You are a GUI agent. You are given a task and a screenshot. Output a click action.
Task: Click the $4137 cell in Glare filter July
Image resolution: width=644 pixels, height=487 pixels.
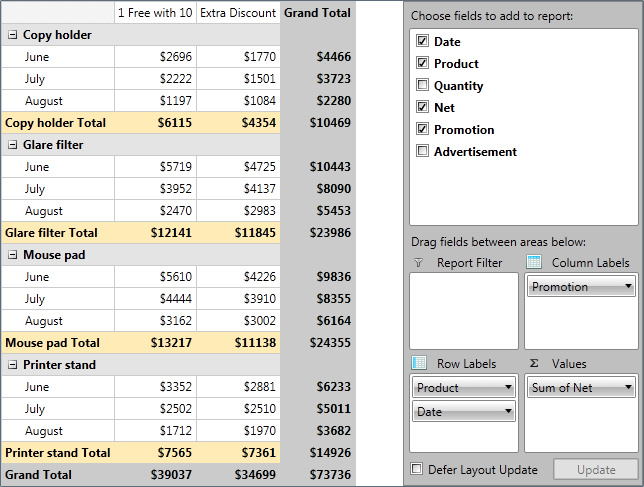point(238,189)
